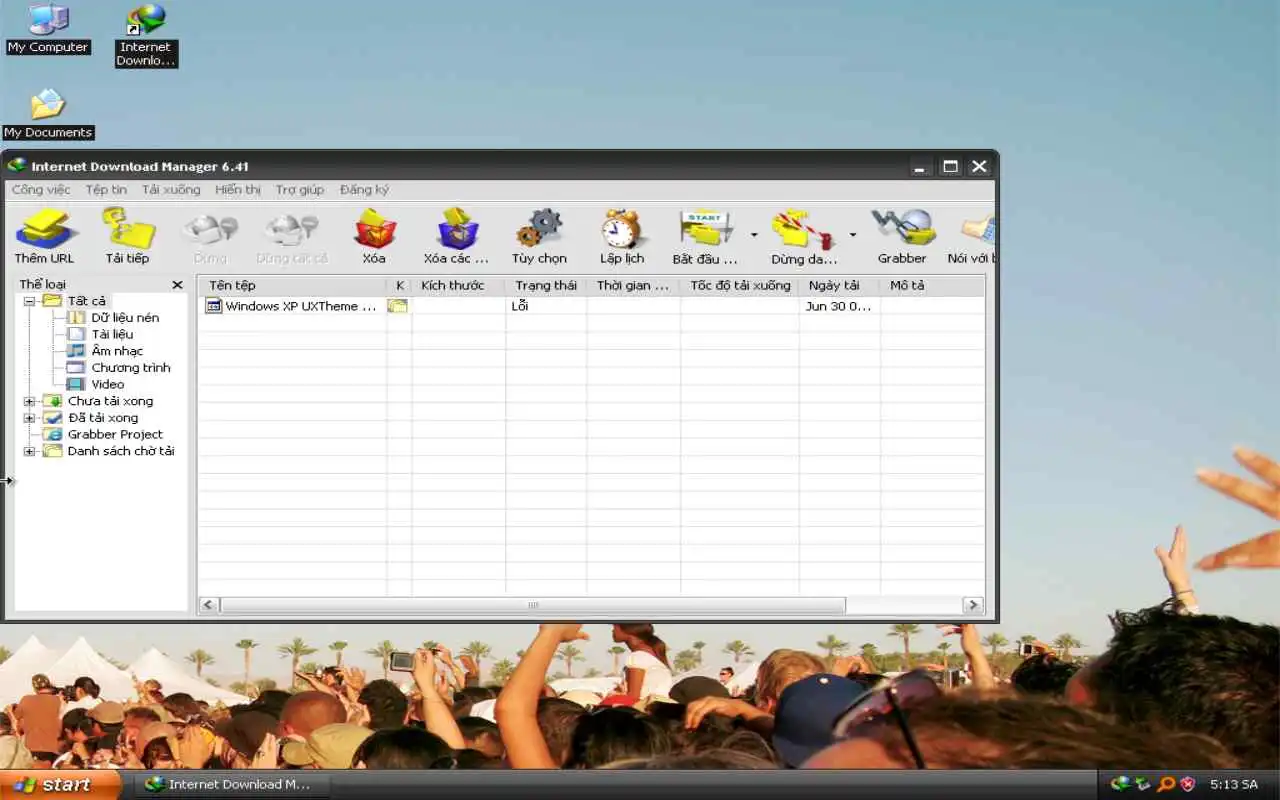Expand the Đã tải xong node
Viewport: 1280px width, 800px height.
coord(29,418)
